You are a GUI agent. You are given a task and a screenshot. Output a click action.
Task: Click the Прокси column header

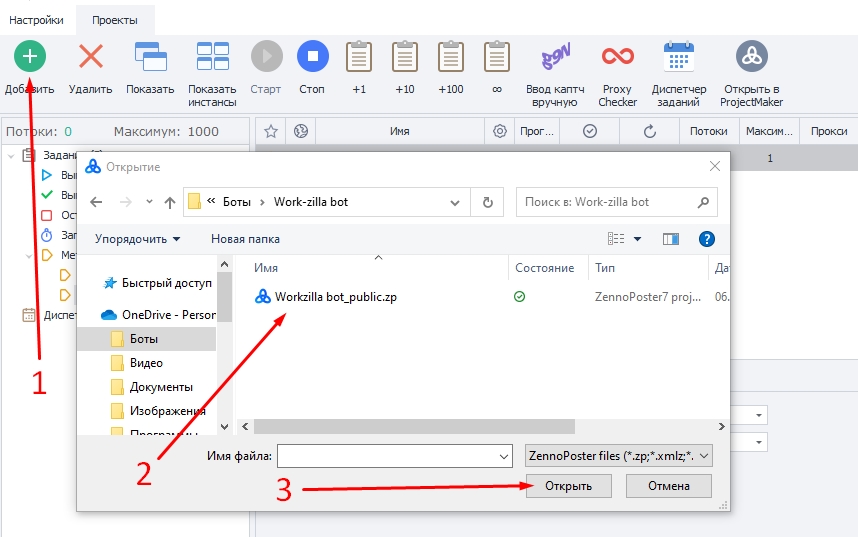[829, 131]
